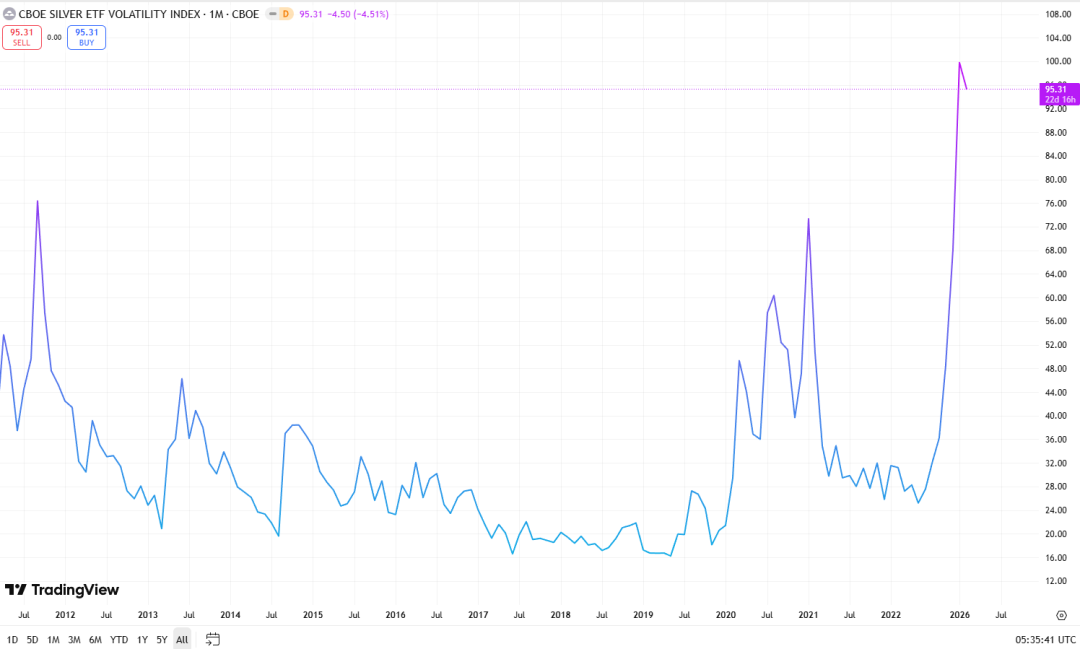Click the 76.00 price axis label
Screen dimensions: 1080x649
coord(1058,203)
